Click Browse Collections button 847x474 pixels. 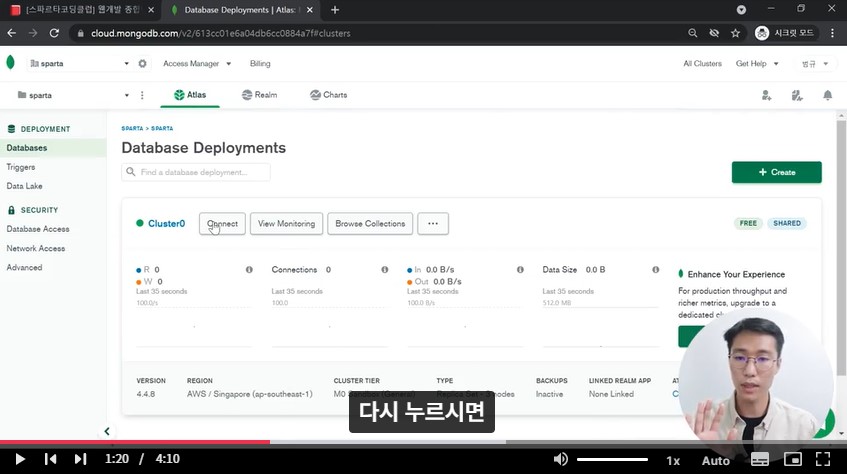click(370, 223)
